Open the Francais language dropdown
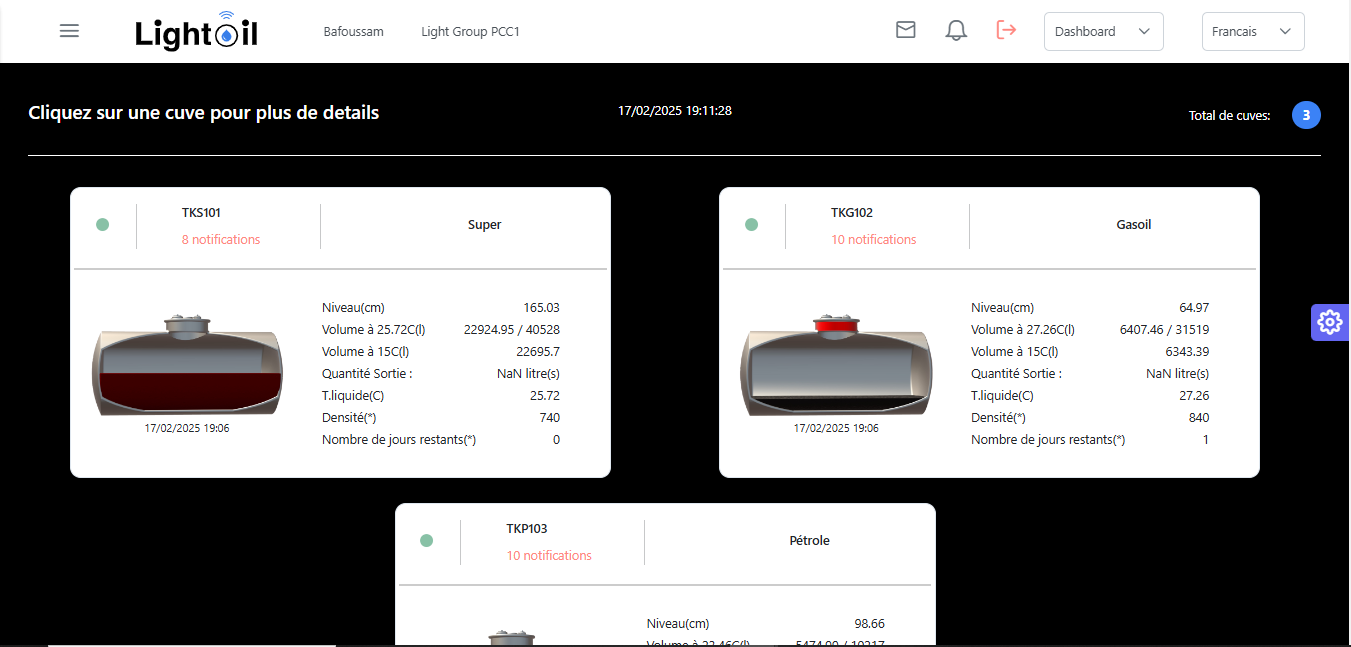The height and width of the screenshot is (647, 1351). [x=1252, y=31]
